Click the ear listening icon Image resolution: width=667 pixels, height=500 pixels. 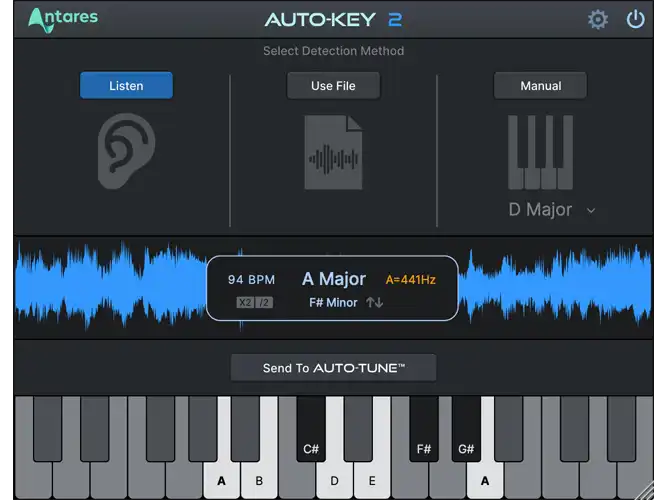pyautogui.click(x=126, y=151)
